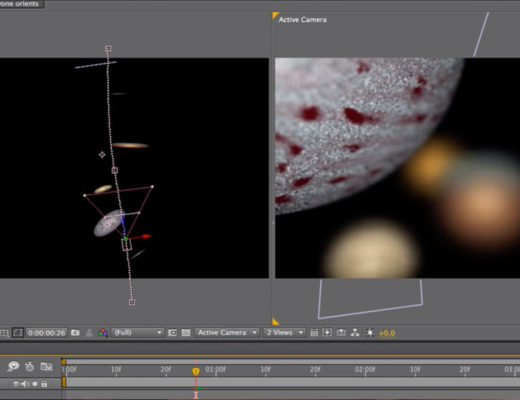The height and width of the screenshot is (400, 520).
Task: Click the +0.0 exposure value
Action: (387, 333)
